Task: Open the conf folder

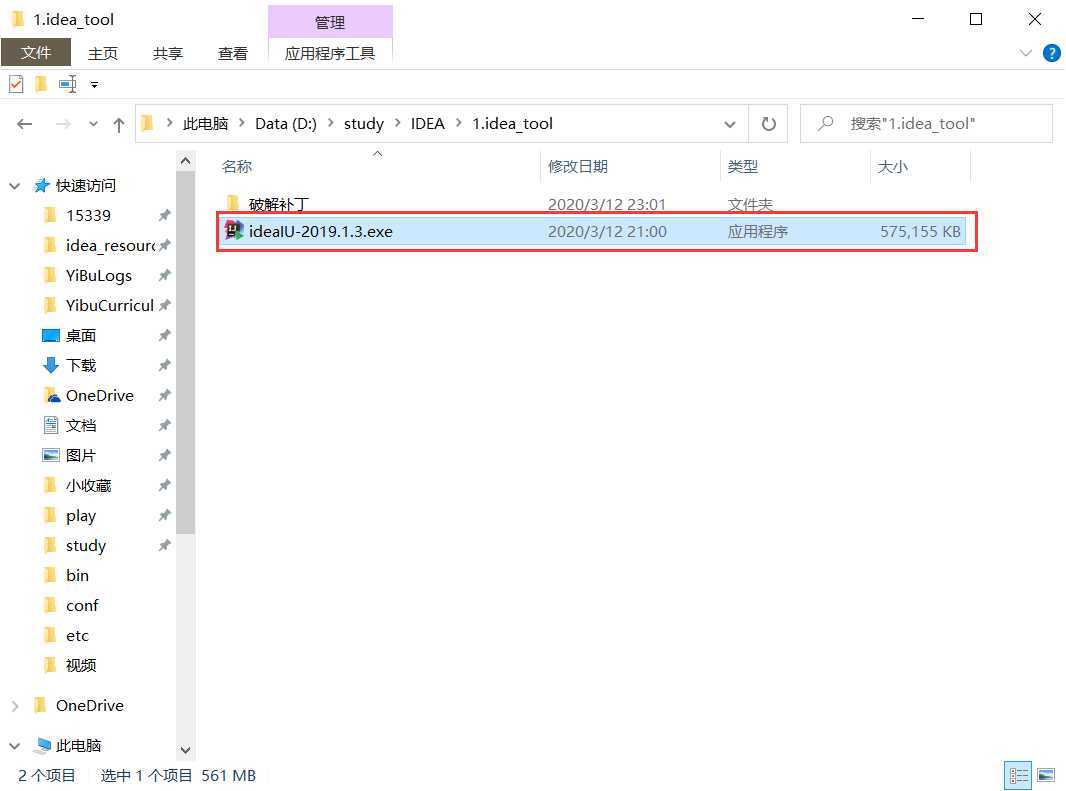Action: (x=82, y=605)
